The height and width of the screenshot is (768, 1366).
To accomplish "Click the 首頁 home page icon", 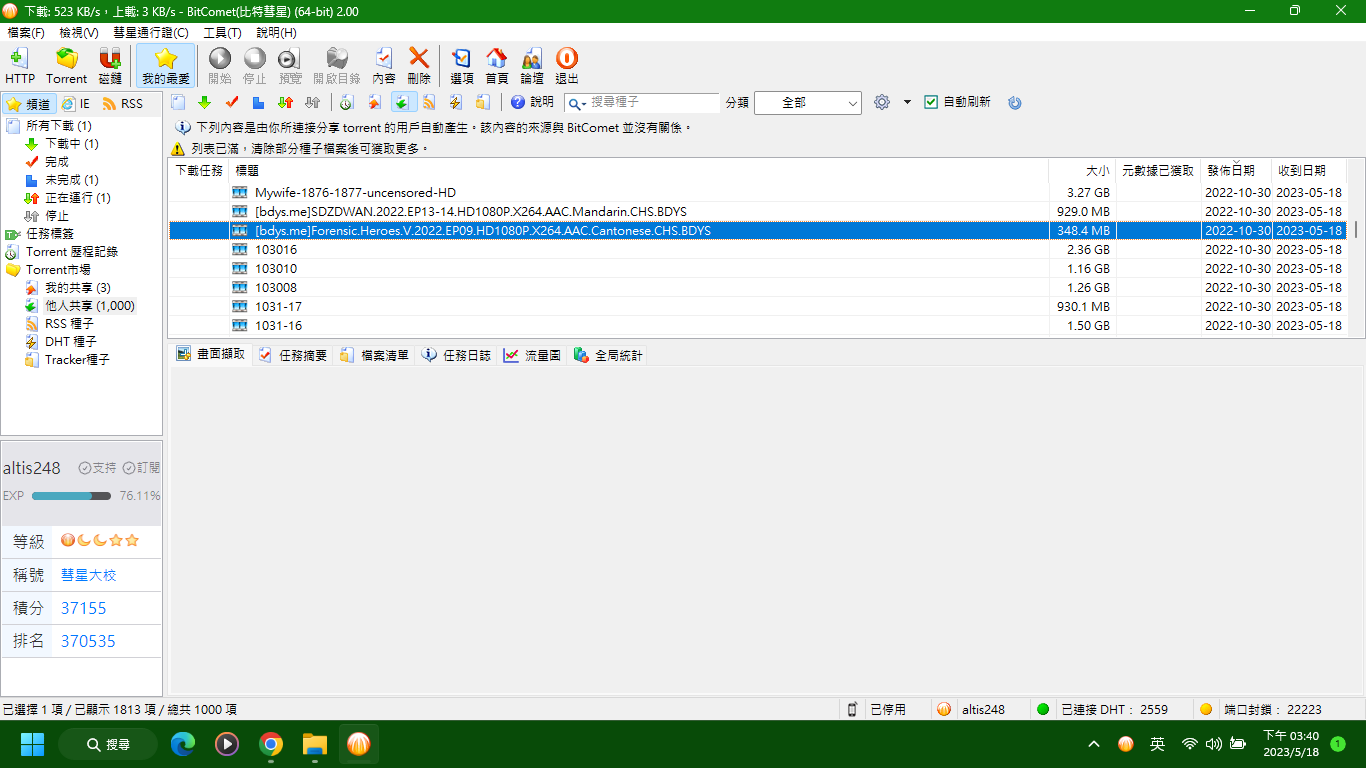I will coord(497,66).
